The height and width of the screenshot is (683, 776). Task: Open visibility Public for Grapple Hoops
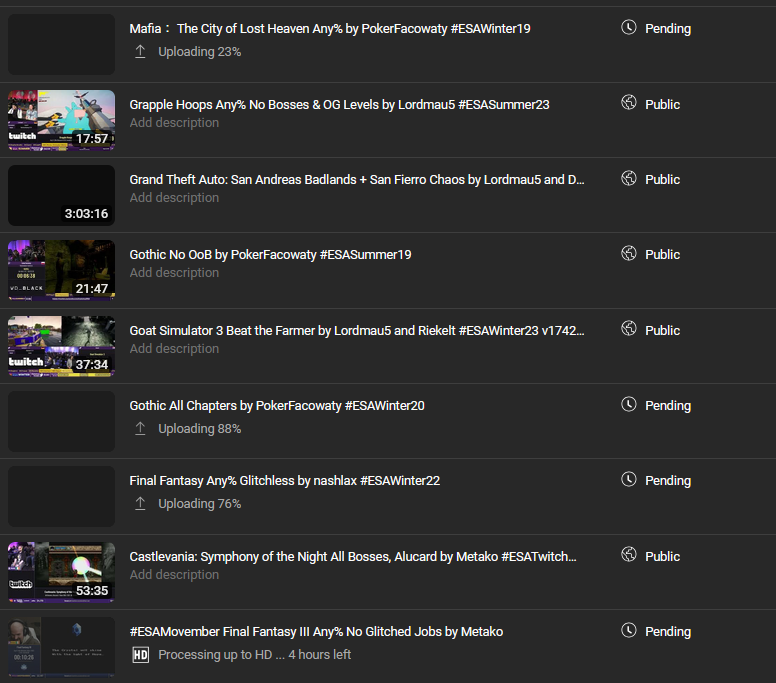[x=662, y=104]
